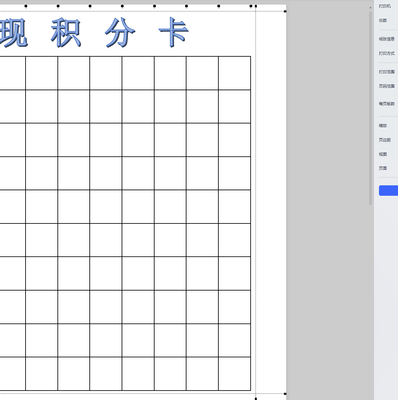This screenshot has height=400, width=398.
Task: Select the 视图 view setting label
Action: tap(383, 154)
